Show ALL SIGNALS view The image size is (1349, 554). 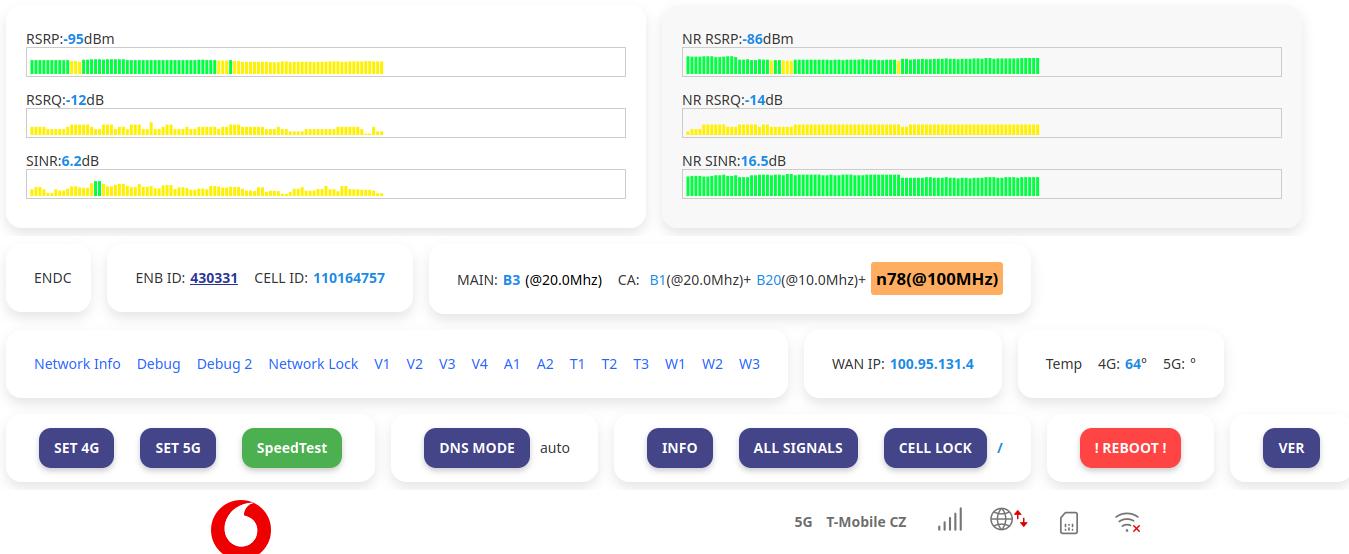pyautogui.click(x=798, y=448)
